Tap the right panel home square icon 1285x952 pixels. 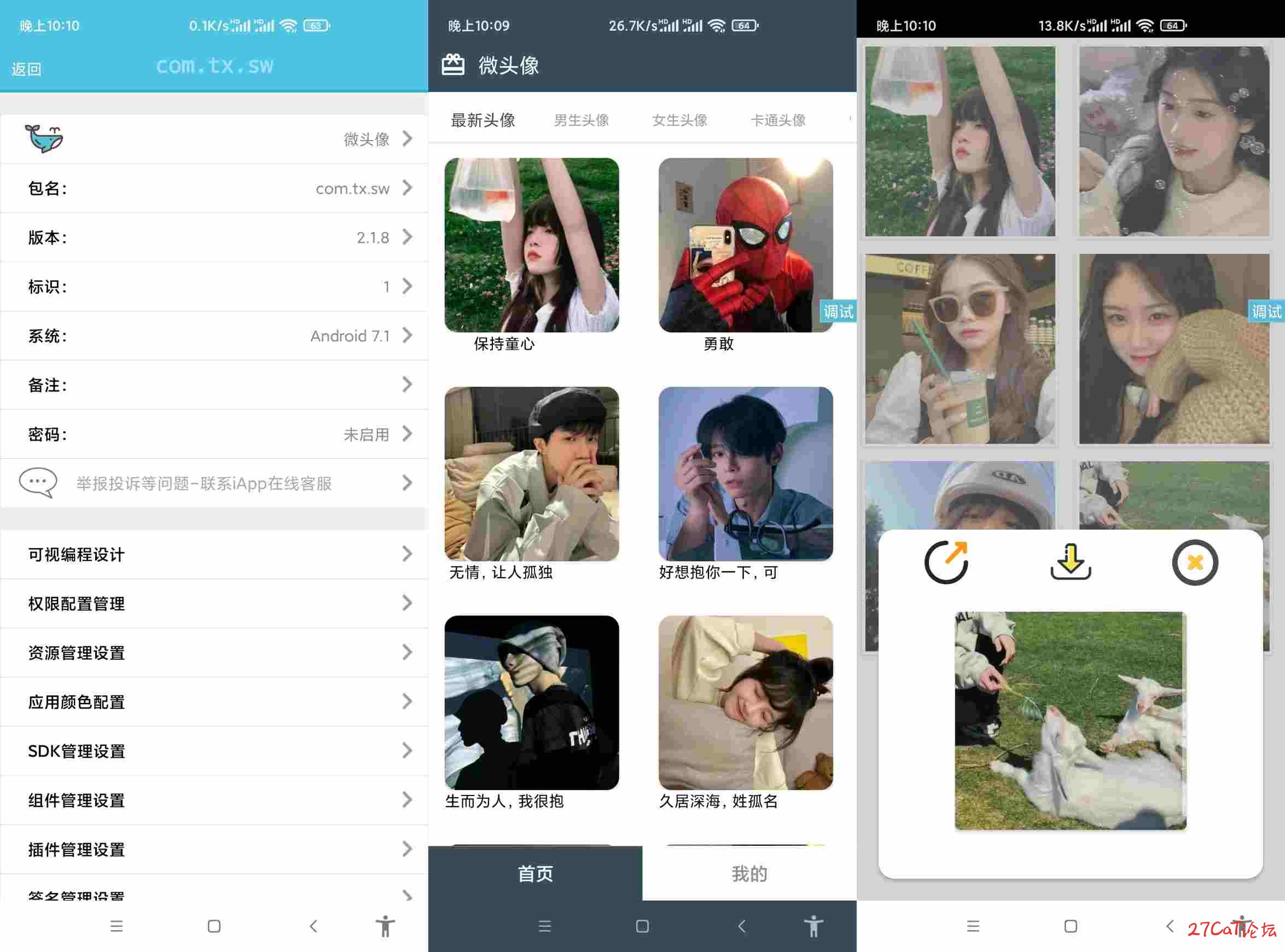(1071, 926)
